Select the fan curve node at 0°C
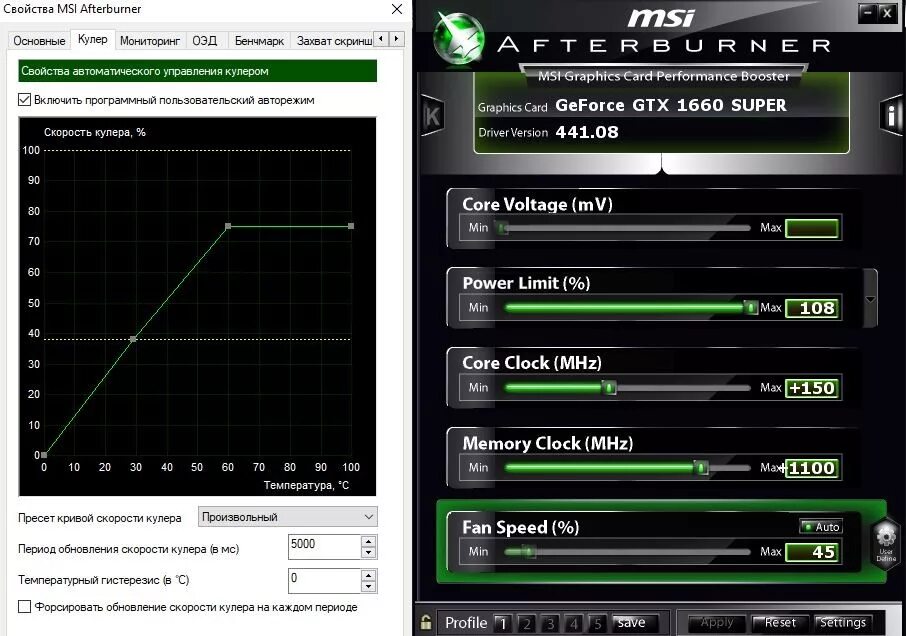This screenshot has height=636, width=906. coord(44,455)
